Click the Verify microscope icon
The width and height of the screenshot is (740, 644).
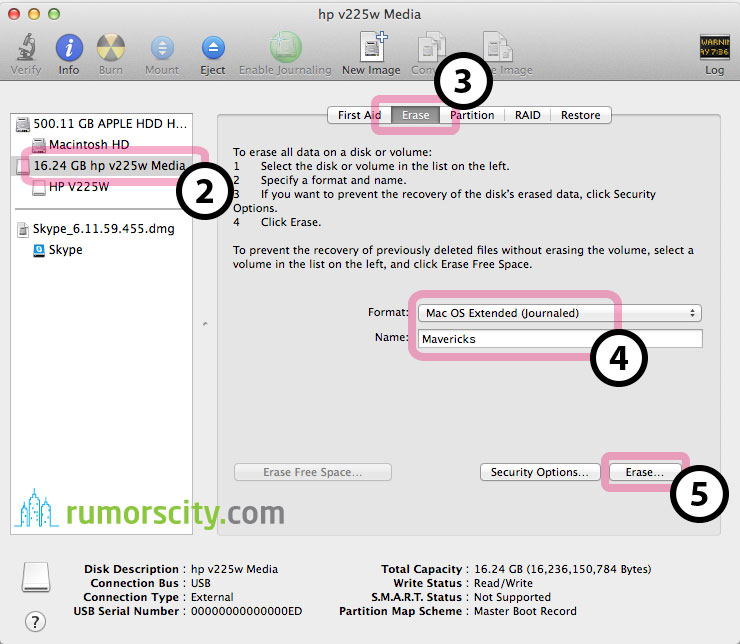tap(26, 47)
